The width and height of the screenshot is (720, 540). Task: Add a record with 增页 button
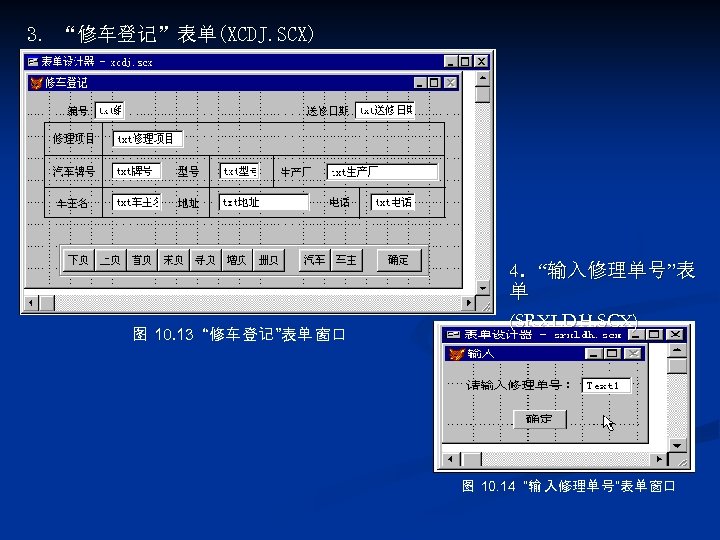click(x=236, y=260)
